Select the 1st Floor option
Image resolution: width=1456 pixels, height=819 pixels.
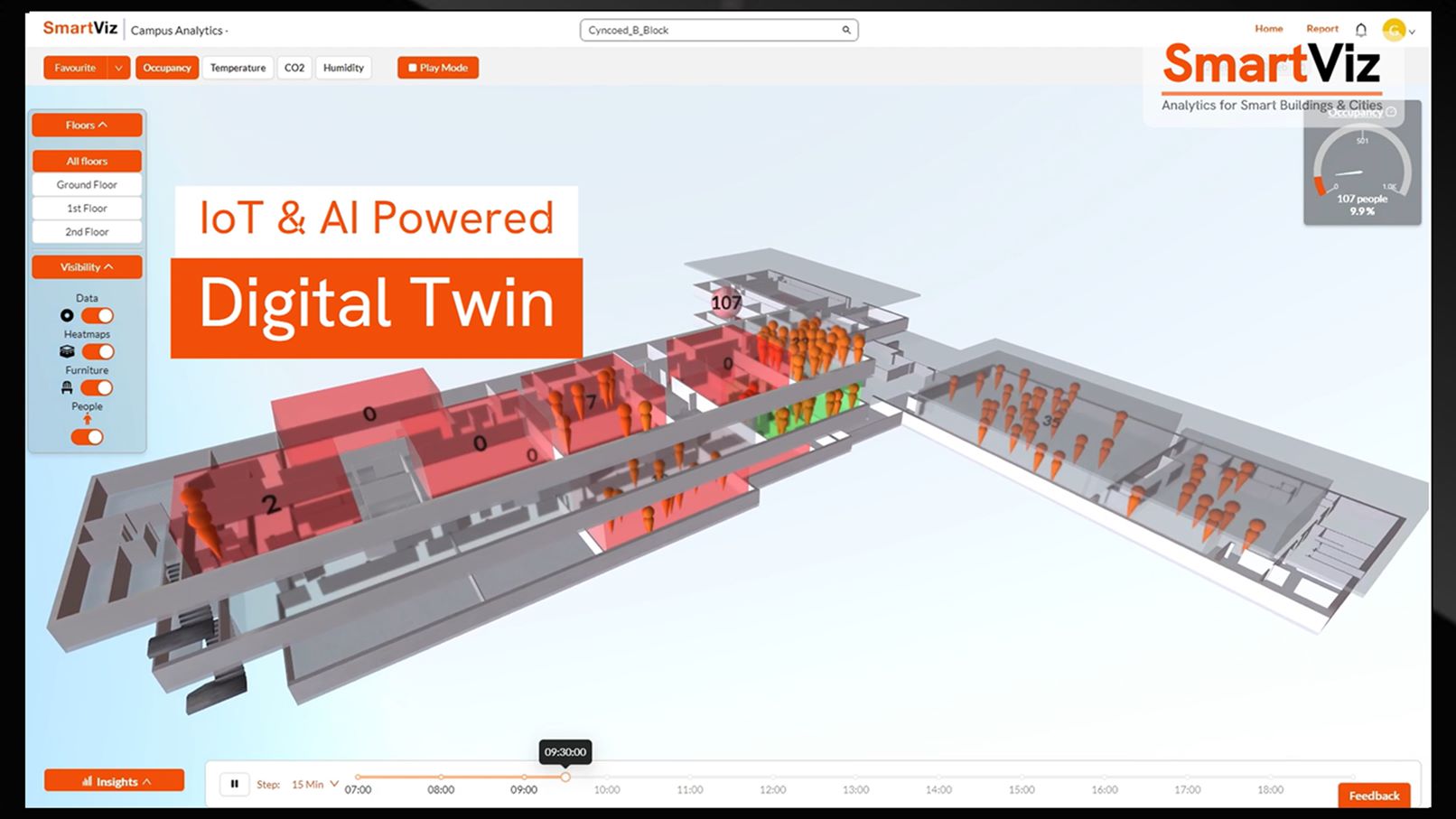coord(86,208)
